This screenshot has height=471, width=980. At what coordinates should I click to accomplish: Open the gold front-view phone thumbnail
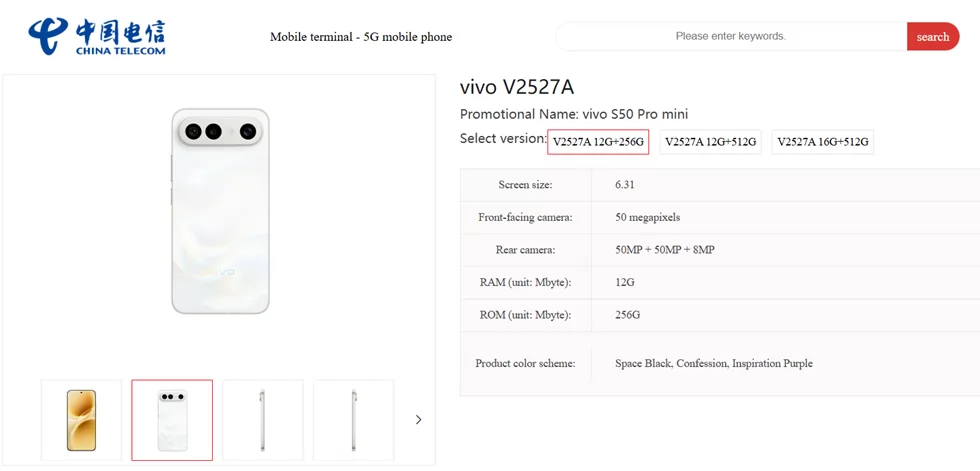pos(81,420)
